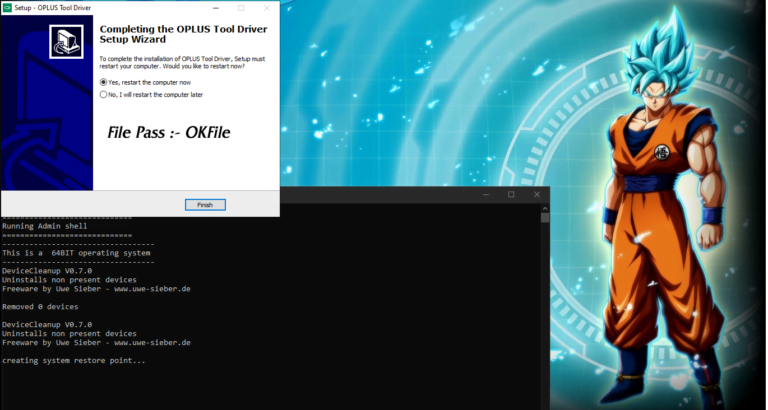Click the first 'DeviceCleanup V0.7.0' line
The image size is (768, 410).
tap(47, 271)
